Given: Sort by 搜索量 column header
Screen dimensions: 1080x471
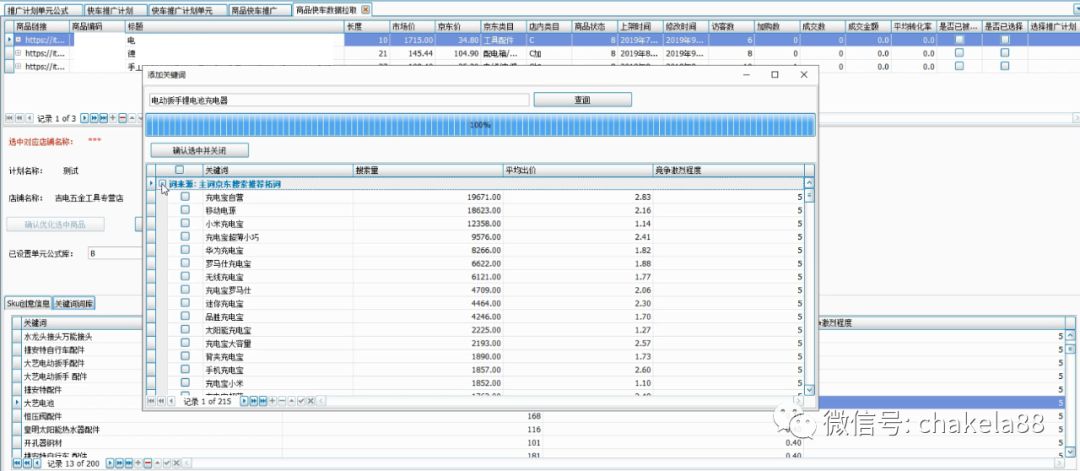Looking at the screenshot, I should (x=428, y=170).
